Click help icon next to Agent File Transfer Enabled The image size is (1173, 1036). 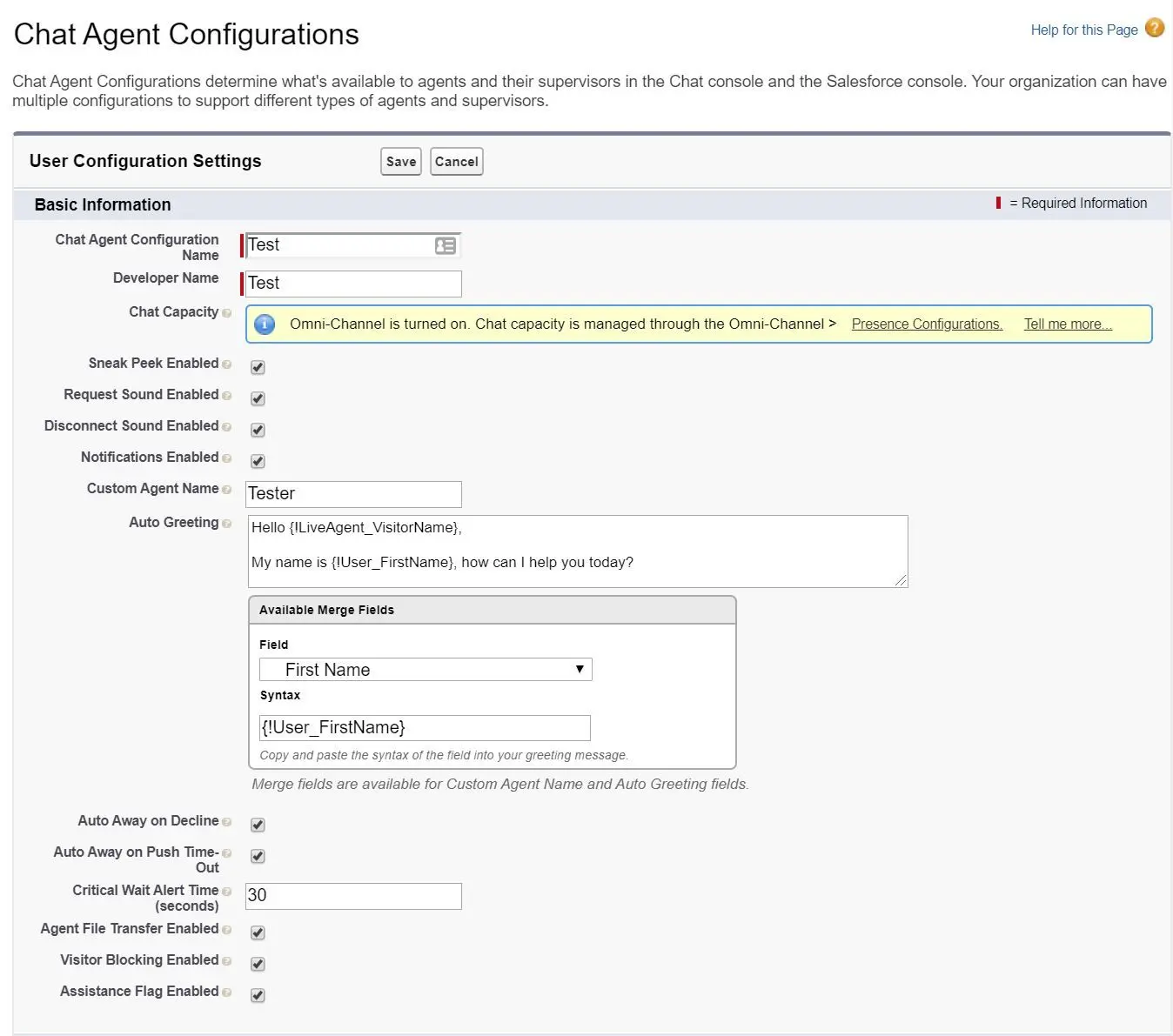tap(227, 930)
